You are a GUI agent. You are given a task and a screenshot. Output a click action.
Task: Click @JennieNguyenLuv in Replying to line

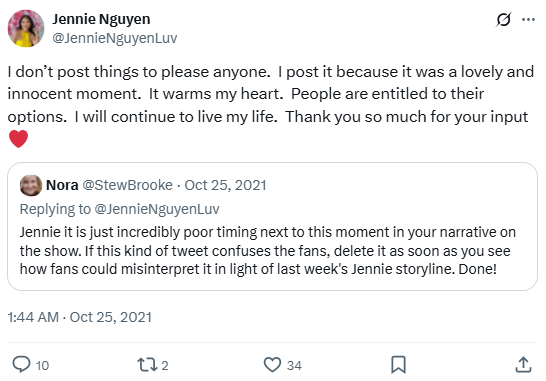tap(157, 209)
